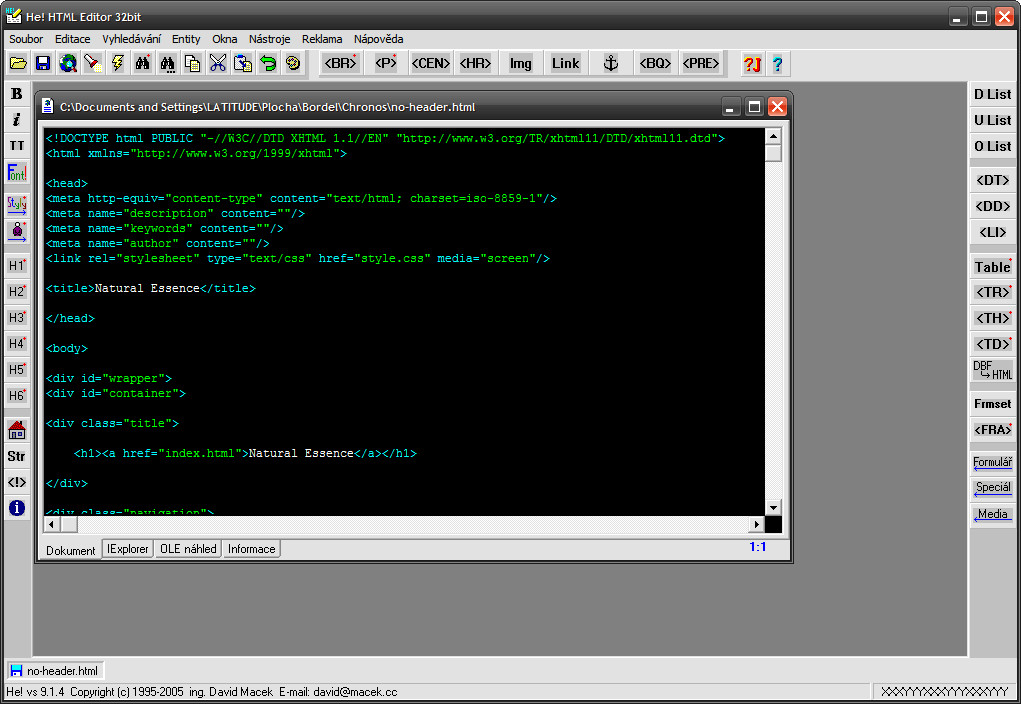Screen dimensions: 1021x704
Task: Select the no-header.html document button at bottom
Action: [55, 671]
